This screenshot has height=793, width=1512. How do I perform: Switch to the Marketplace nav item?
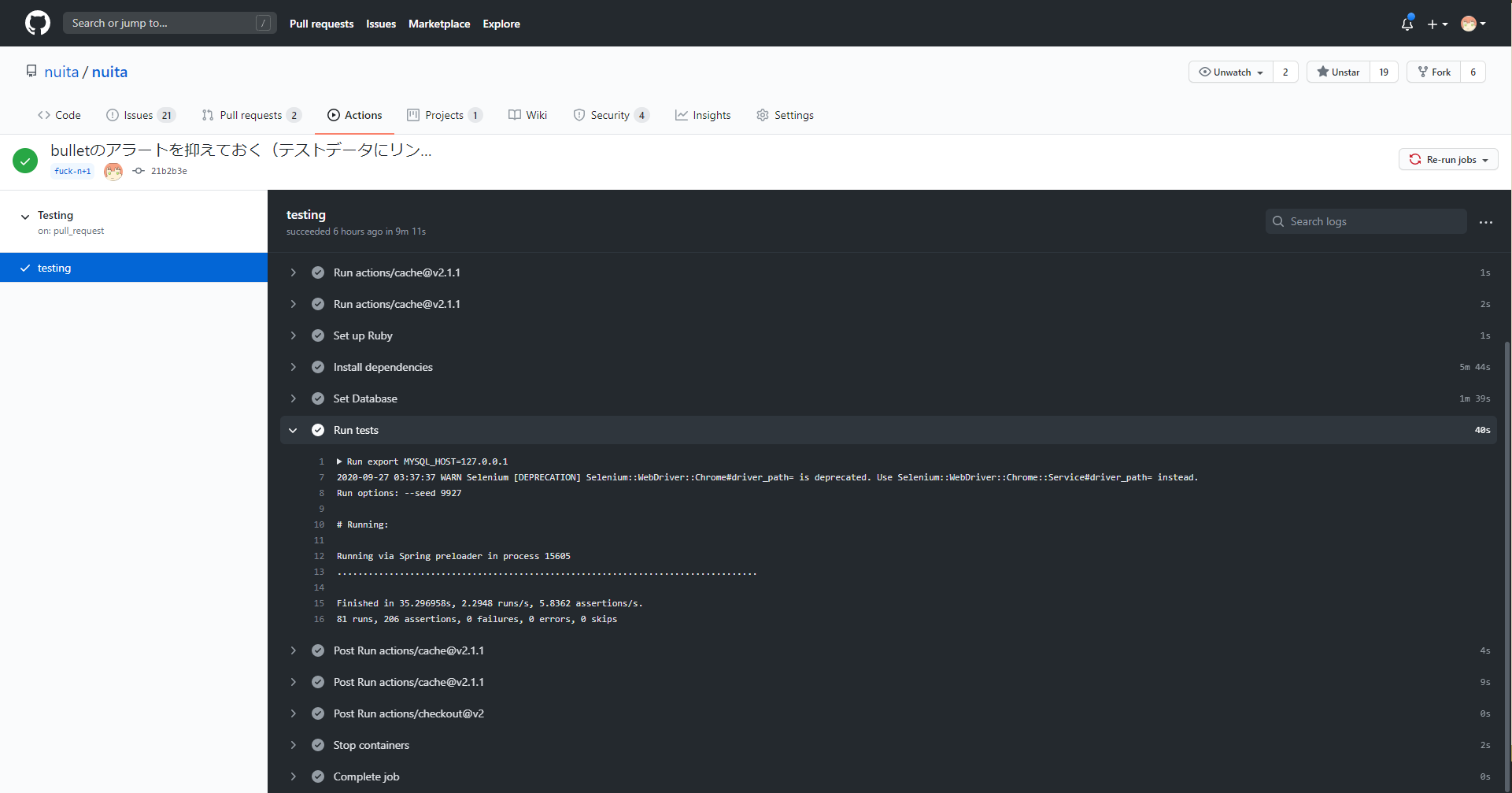pyautogui.click(x=439, y=24)
